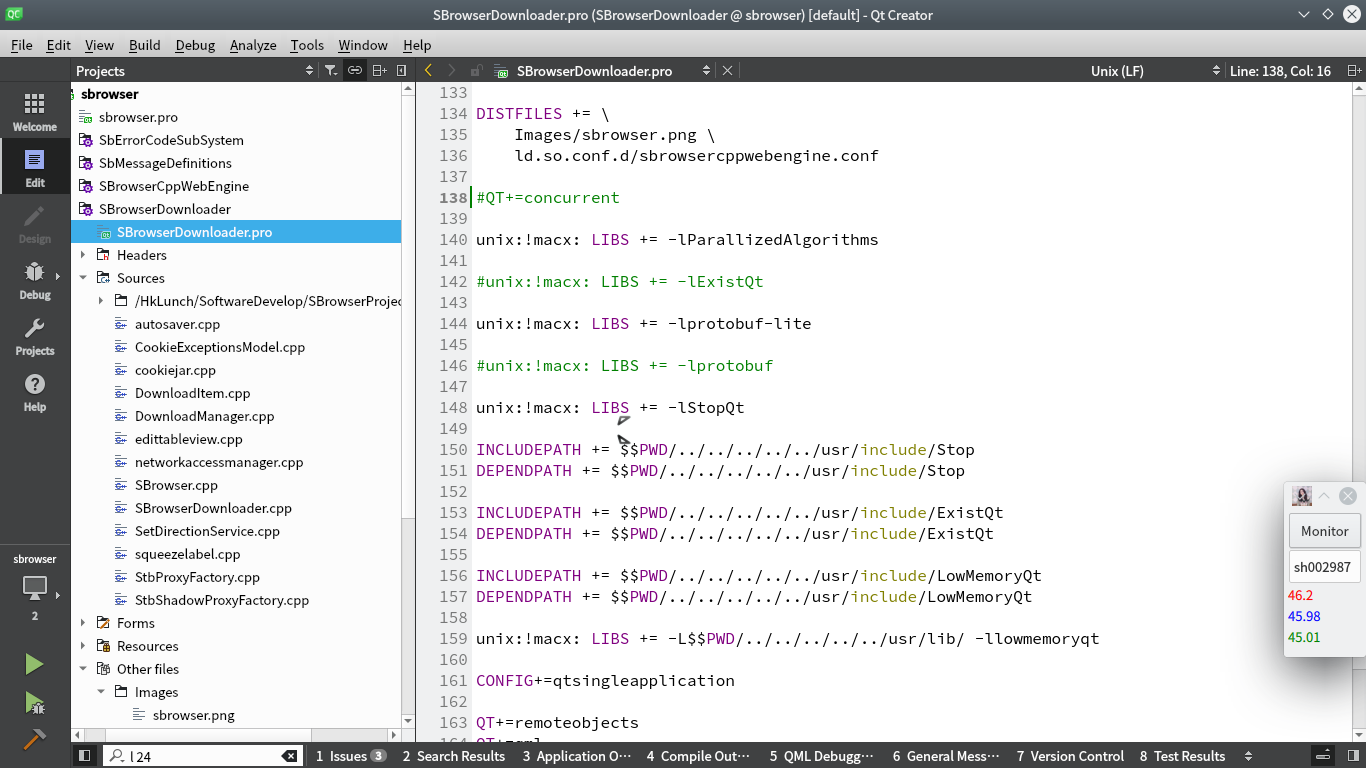This screenshot has height=768, width=1366.
Task: Select sbrowser.pro file
Action: pyautogui.click(x=138, y=117)
